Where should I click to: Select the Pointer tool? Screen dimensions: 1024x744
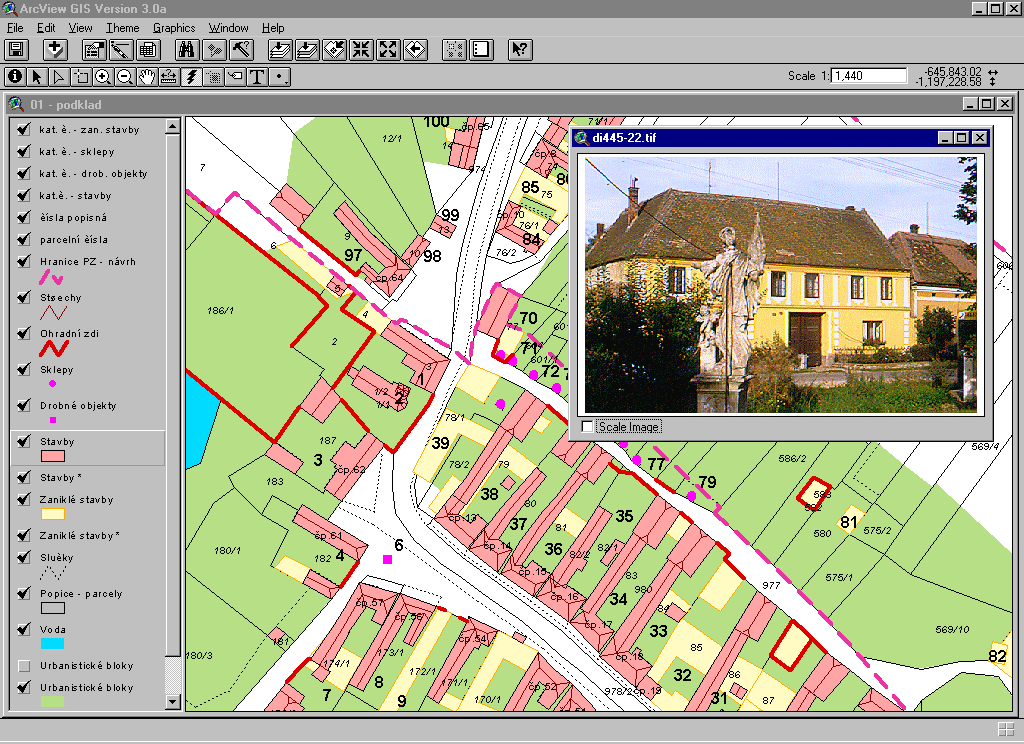click(37, 77)
